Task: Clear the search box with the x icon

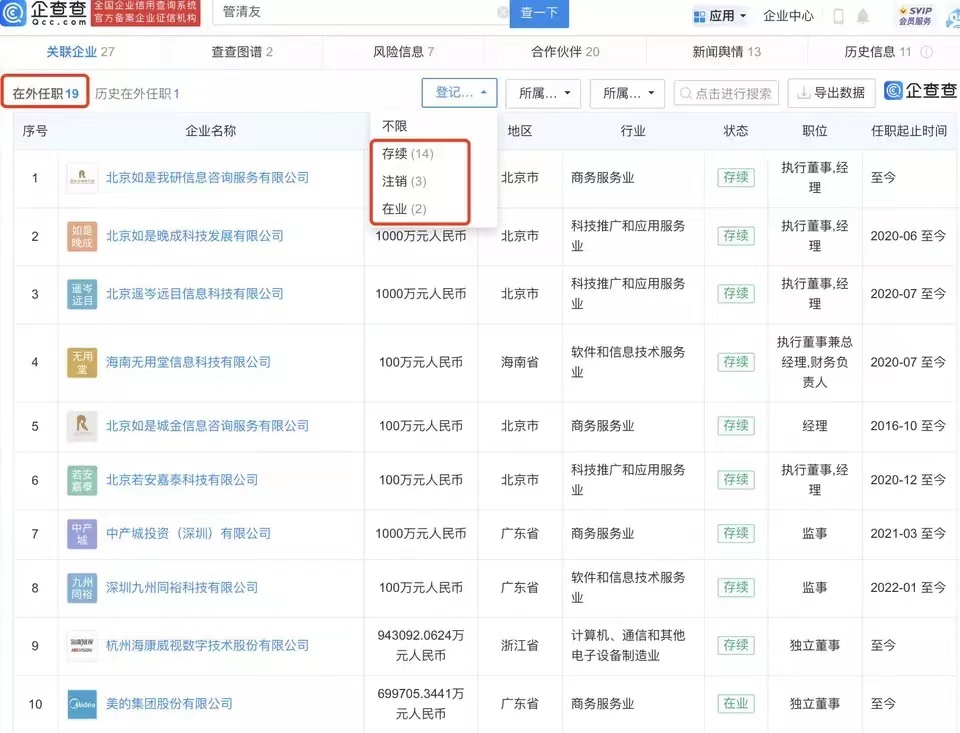Action: [503, 12]
